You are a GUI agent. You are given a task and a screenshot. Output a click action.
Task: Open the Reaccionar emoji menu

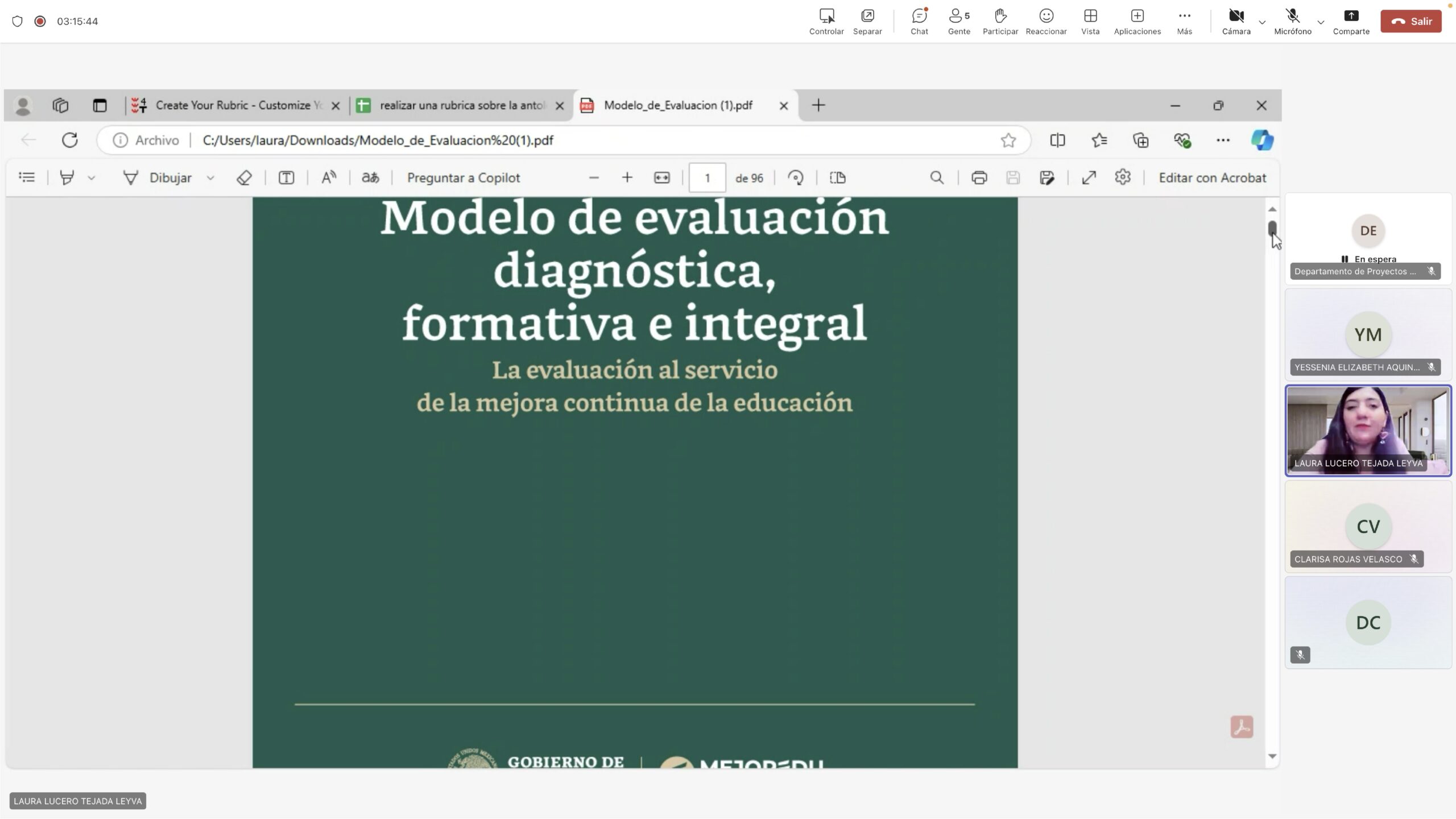click(x=1046, y=22)
